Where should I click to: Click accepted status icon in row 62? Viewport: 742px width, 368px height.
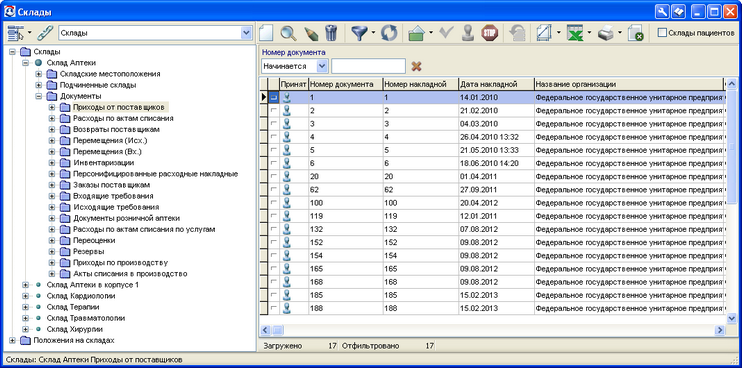(286, 190)
